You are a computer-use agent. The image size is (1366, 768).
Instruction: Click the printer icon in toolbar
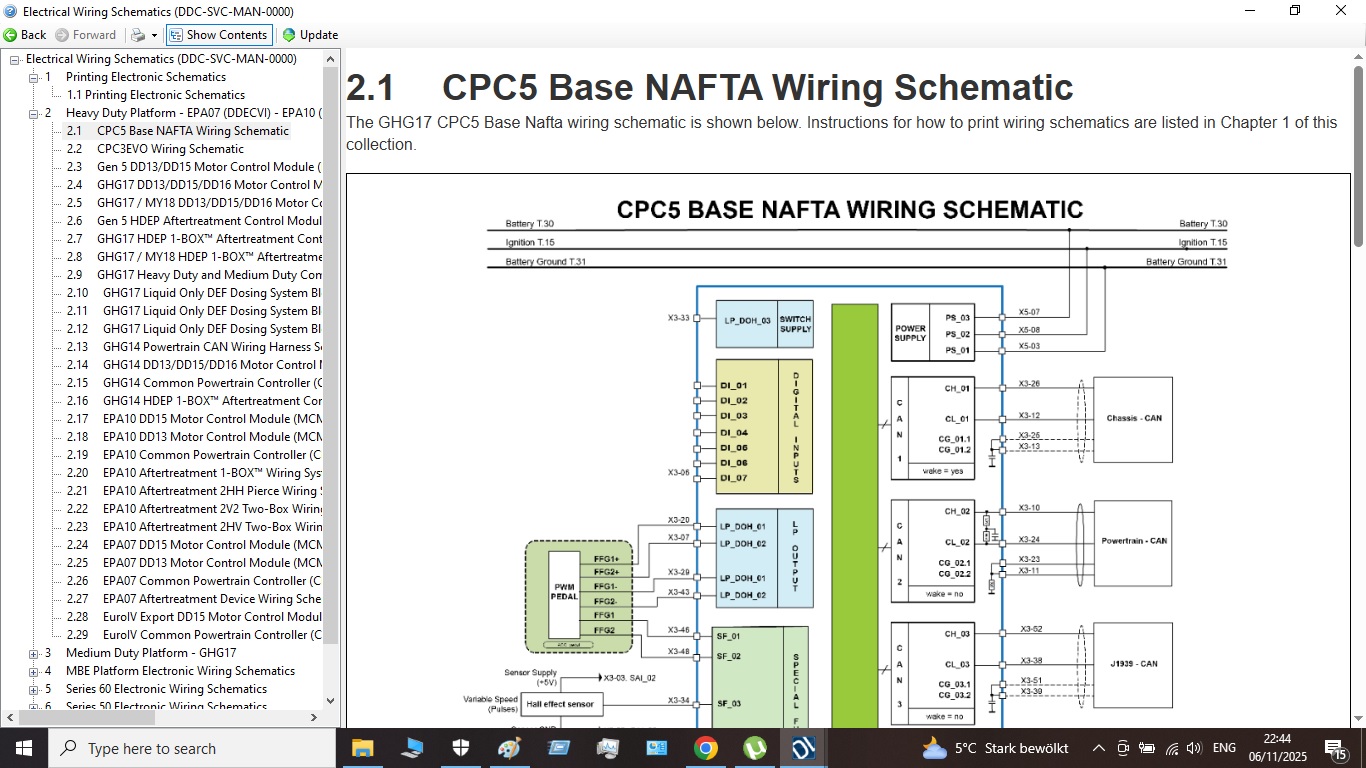pyautogui.click(x=138, y=35)
